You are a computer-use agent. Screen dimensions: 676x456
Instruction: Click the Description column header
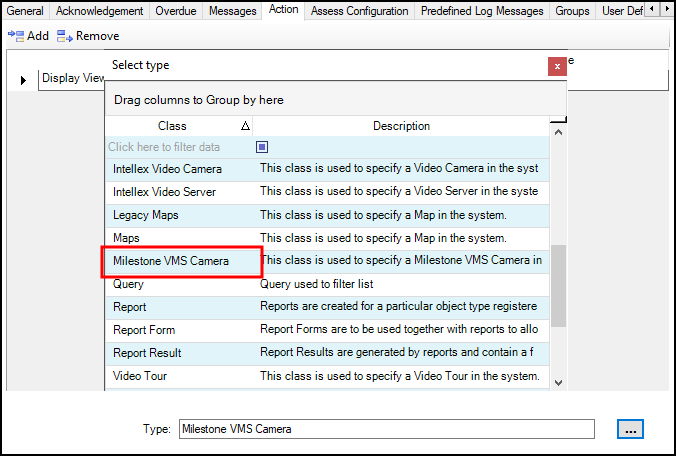coord(401,126)
